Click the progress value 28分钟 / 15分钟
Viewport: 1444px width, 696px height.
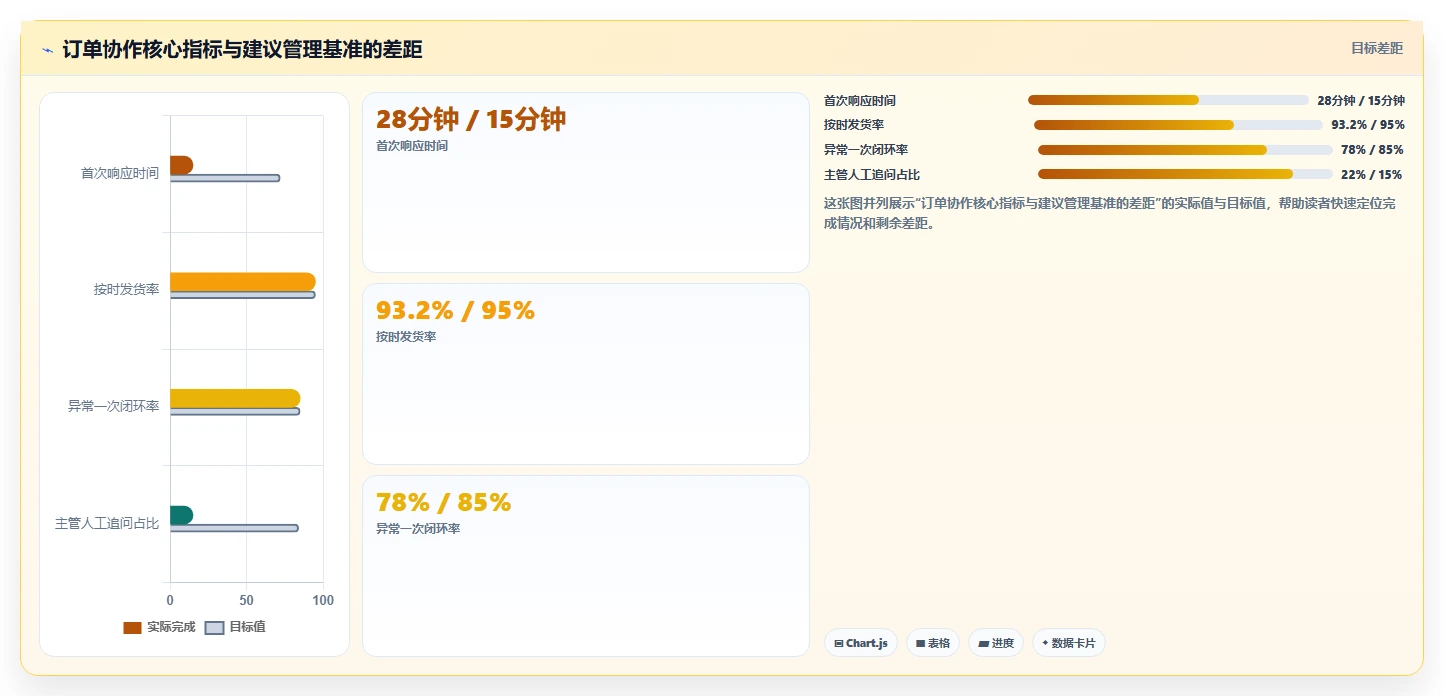pos(1361,100)
